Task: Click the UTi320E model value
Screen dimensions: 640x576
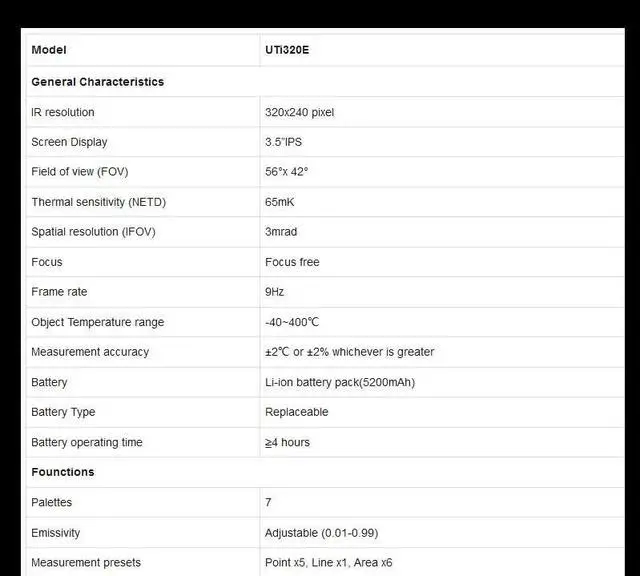Action: (287, 50)
